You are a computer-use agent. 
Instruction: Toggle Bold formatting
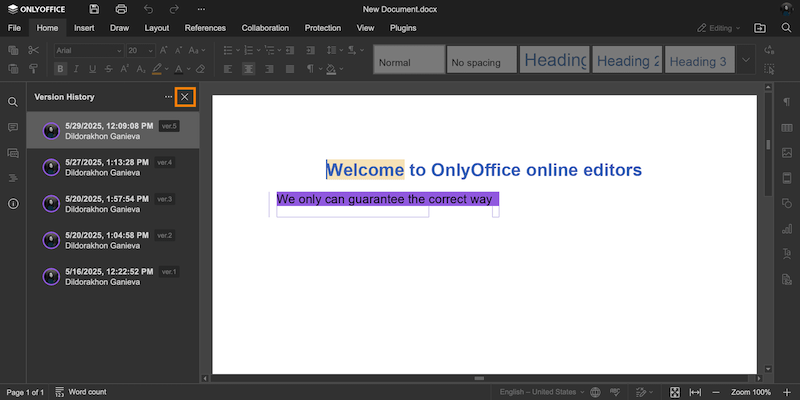(60, 69)
